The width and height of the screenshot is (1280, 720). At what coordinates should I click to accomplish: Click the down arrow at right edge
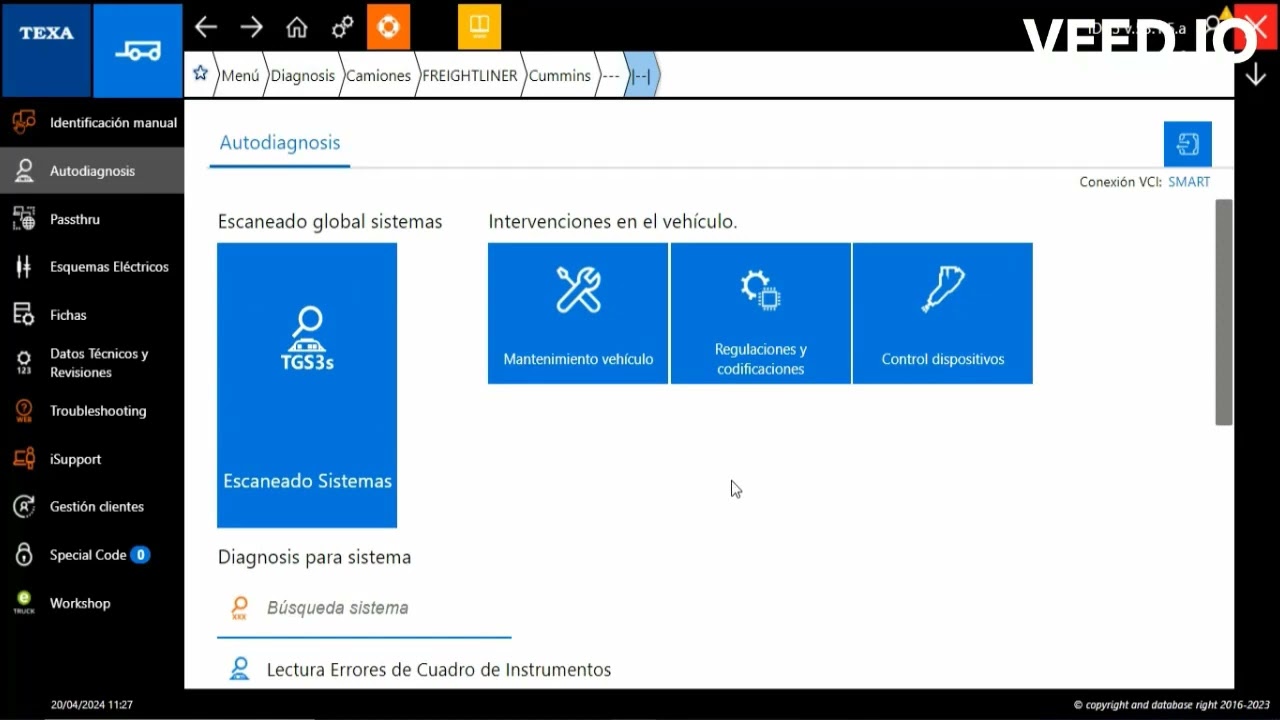tap(1256, 74)
